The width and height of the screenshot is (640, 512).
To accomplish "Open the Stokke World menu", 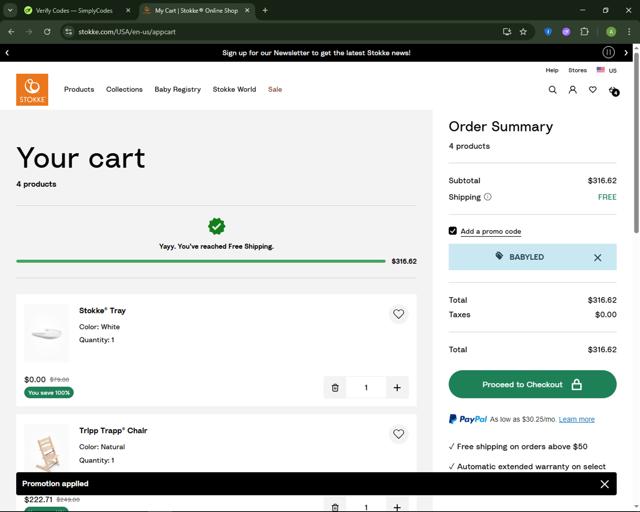I will point(234,89).
